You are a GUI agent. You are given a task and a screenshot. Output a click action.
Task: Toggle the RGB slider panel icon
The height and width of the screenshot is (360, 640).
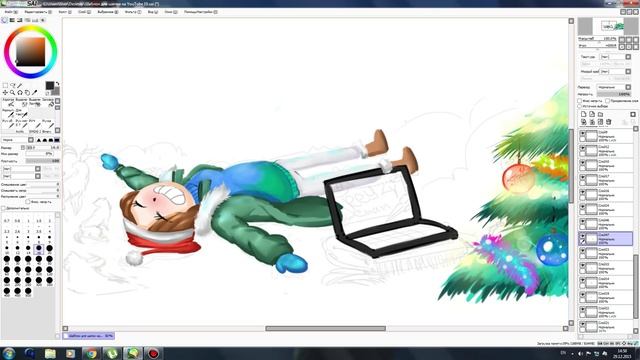[12, 20]
